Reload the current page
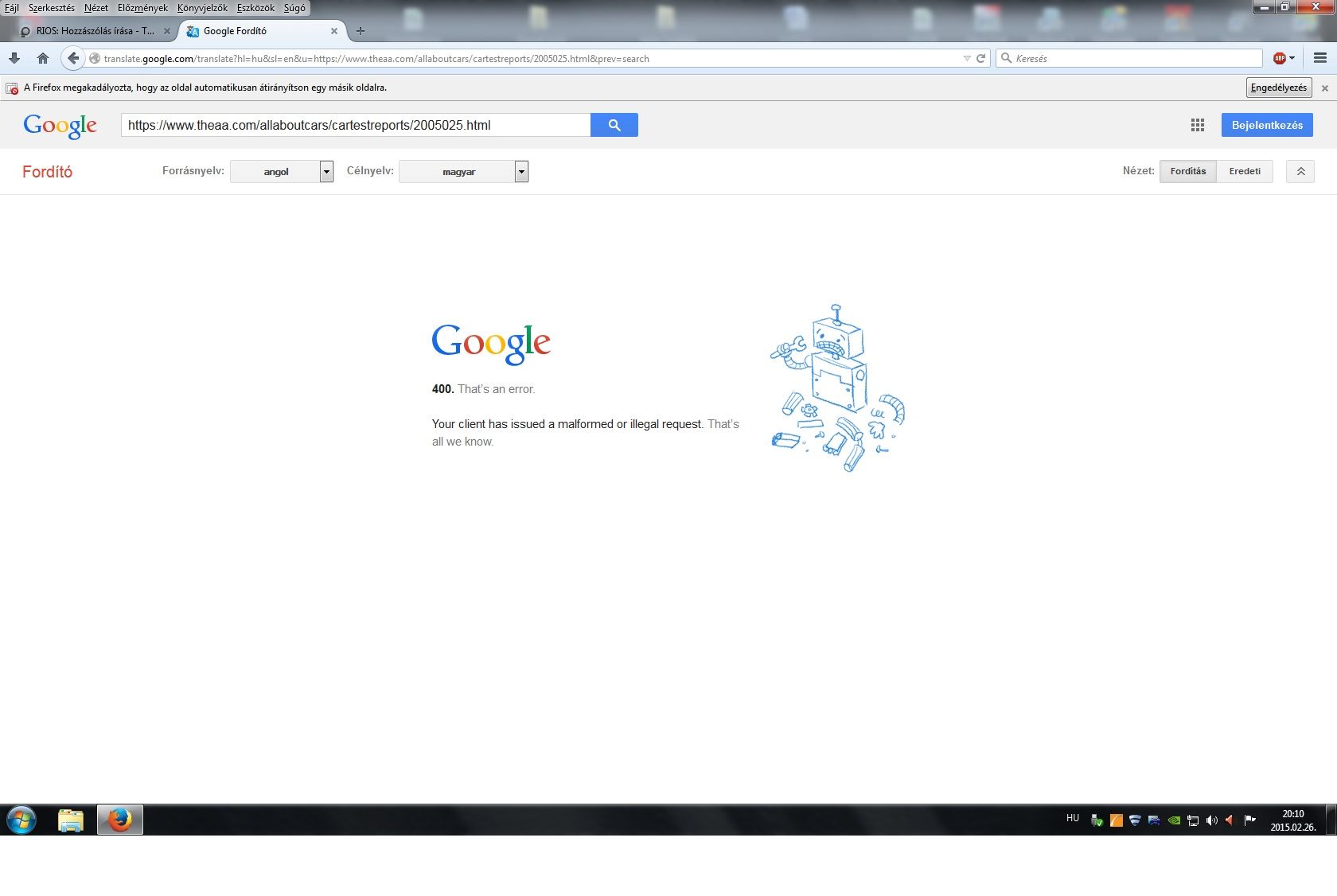This screenshot has width=1337, height=896. pos(981,58)
